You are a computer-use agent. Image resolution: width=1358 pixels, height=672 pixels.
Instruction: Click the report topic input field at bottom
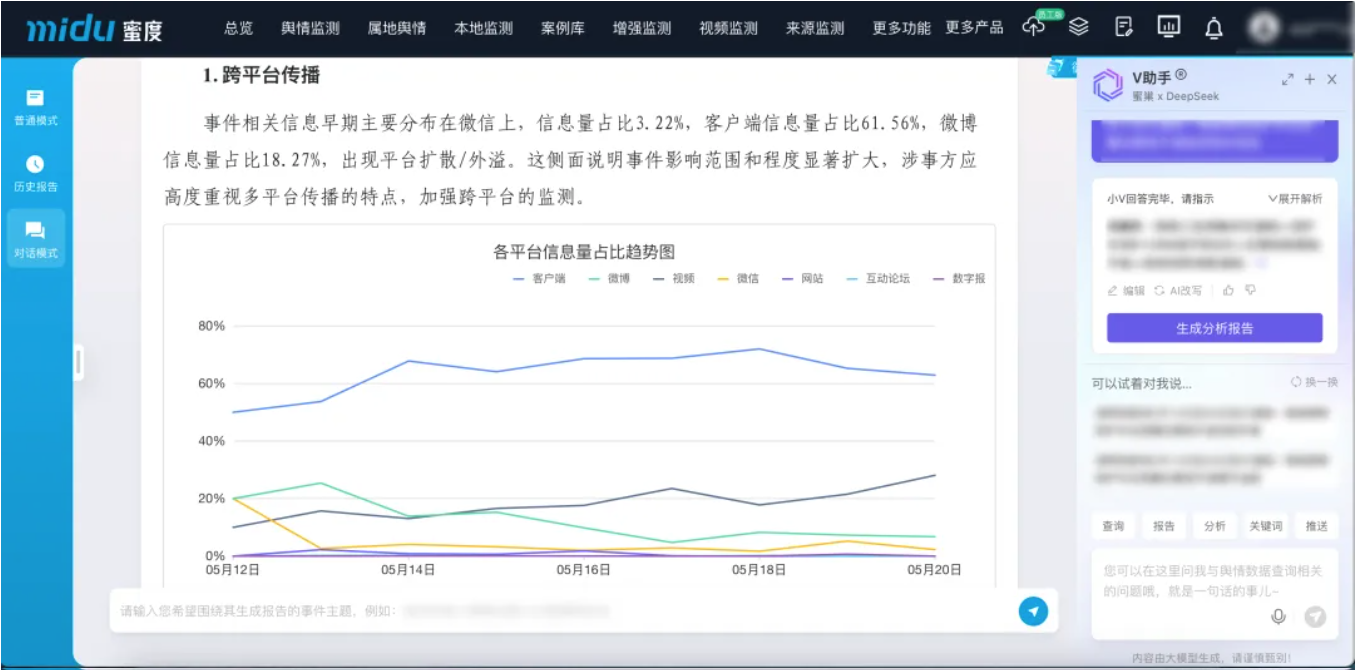coord(500,610)
